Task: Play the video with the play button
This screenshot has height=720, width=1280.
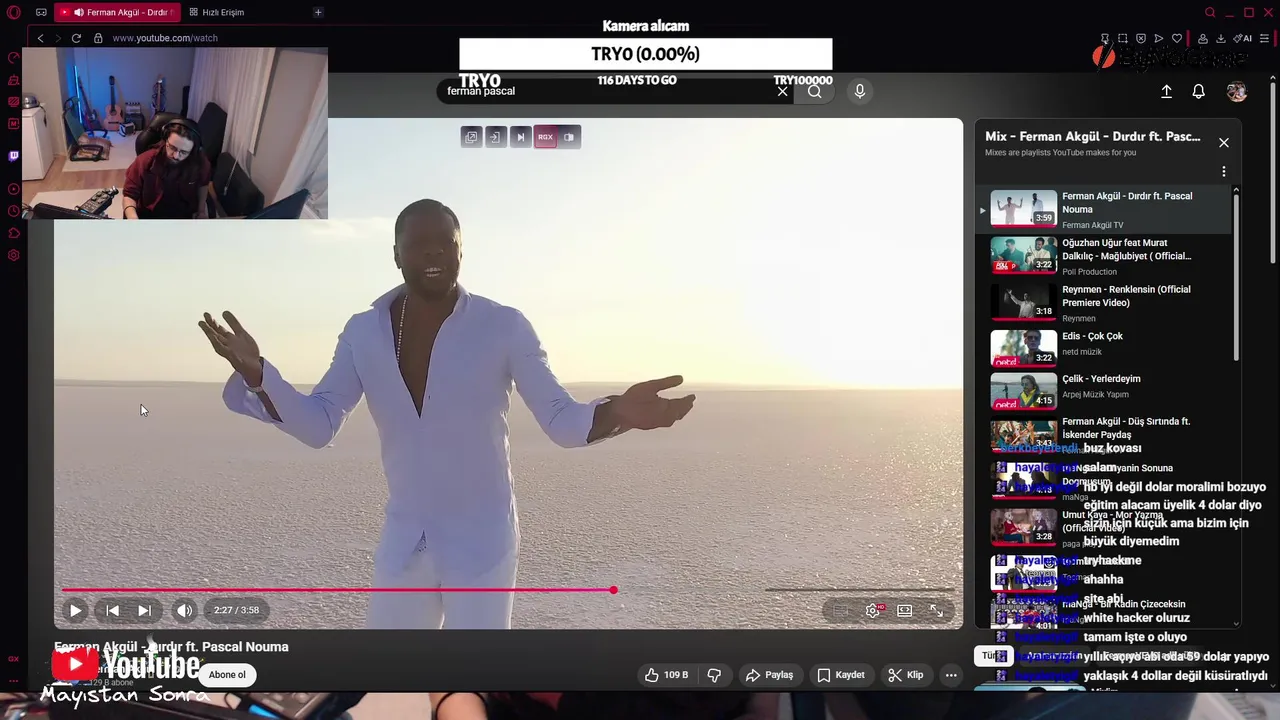Action: [75, 610]
